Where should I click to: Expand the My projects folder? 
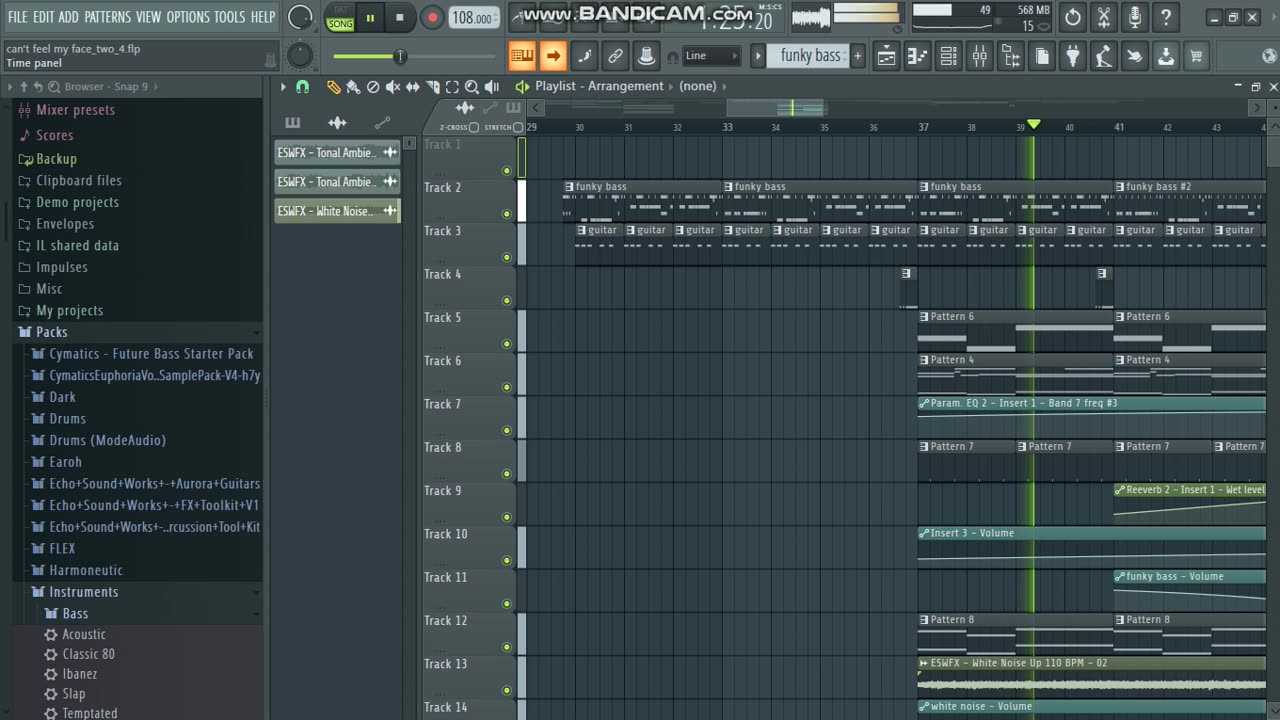pyautogui.click(x=69, y=310)
